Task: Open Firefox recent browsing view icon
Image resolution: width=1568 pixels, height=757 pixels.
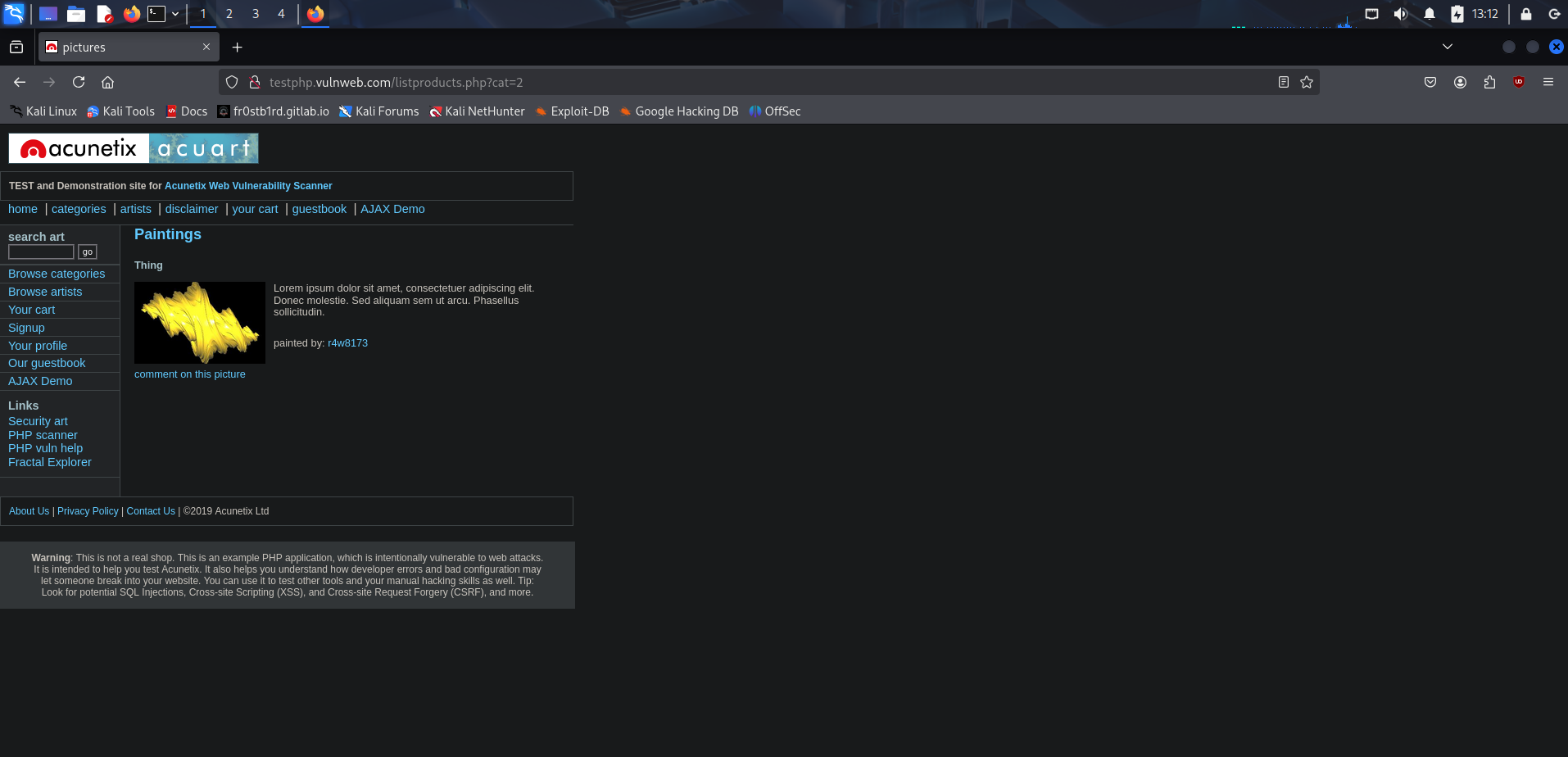Action: point(16,48)
